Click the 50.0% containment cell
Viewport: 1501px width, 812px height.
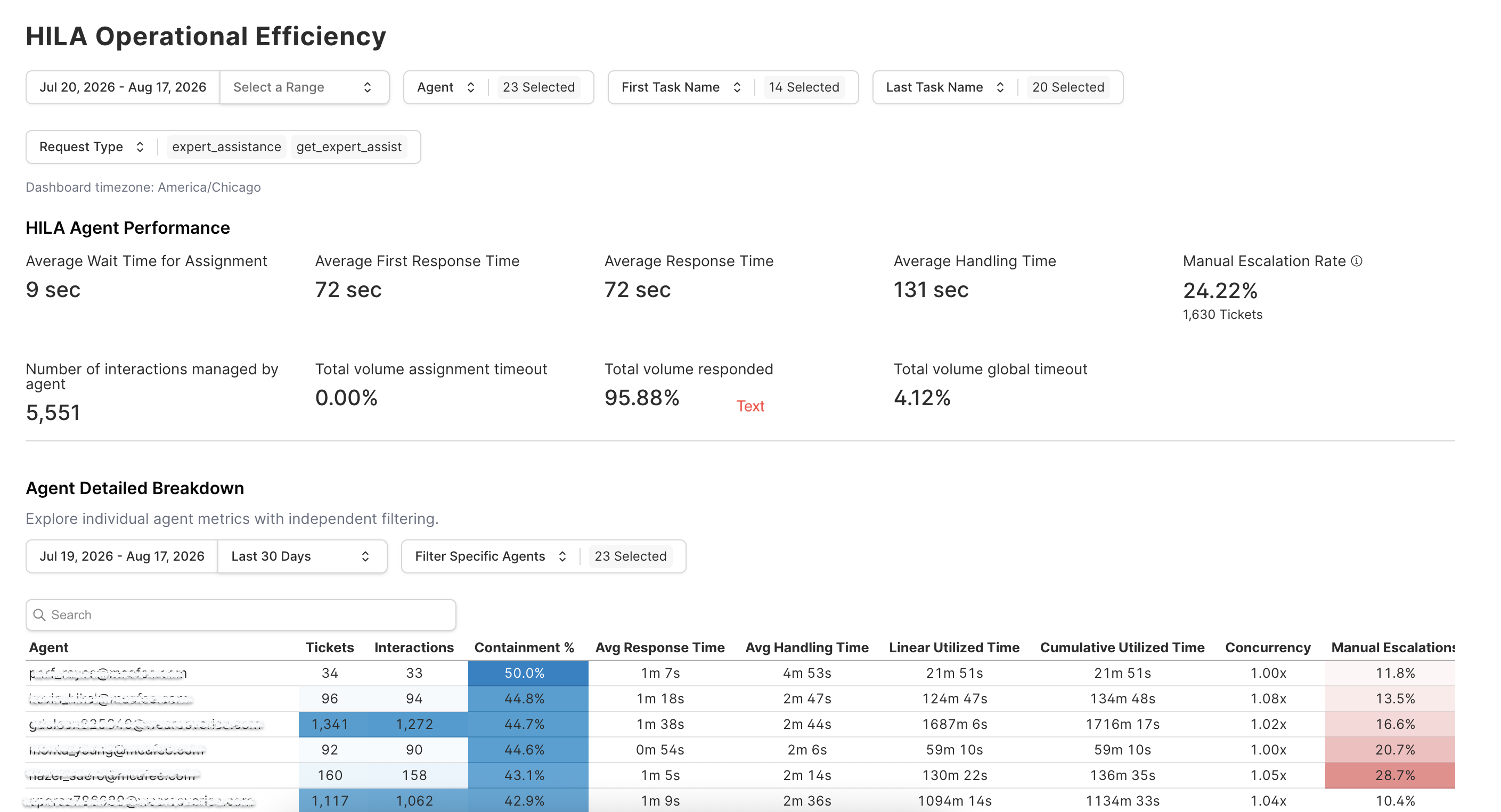pos(528,673)
